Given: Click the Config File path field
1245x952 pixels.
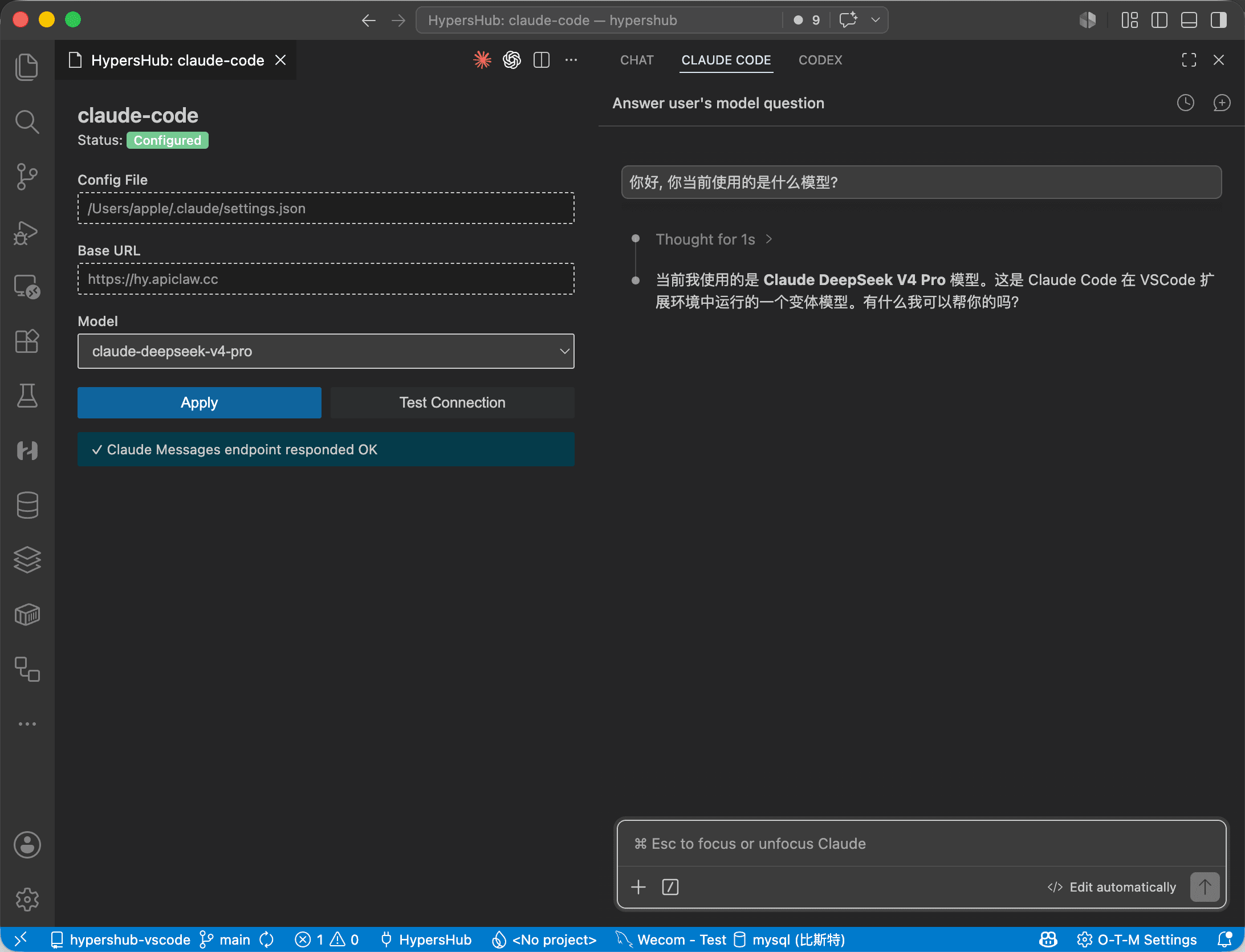Looking at the screenshot, I should click(326, 208).
